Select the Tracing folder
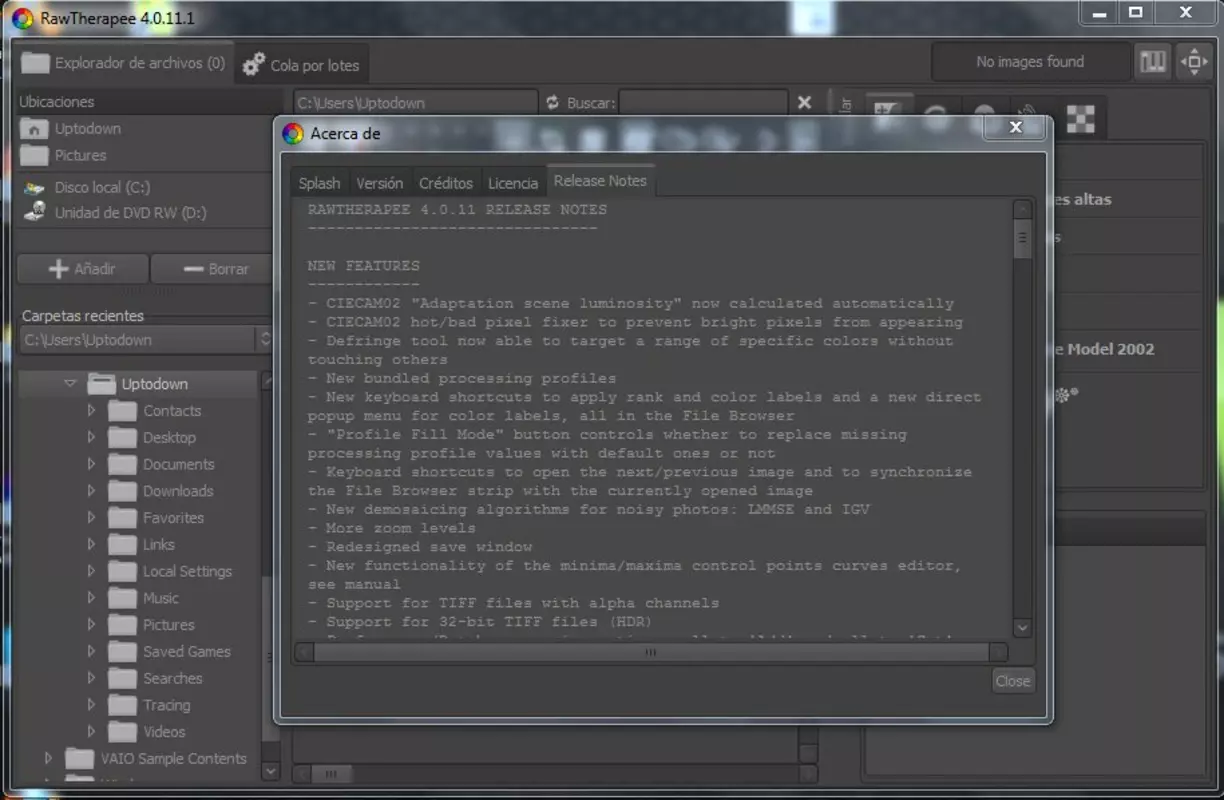Screen dimensions: 1224x800 coord(166,705)
